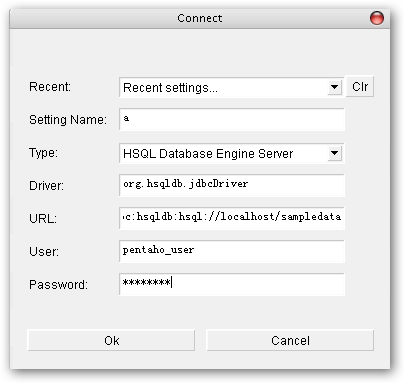
Task: Open the Recent settings dropdown arrow
Action: pyautogui.click(x=334, y=87)
